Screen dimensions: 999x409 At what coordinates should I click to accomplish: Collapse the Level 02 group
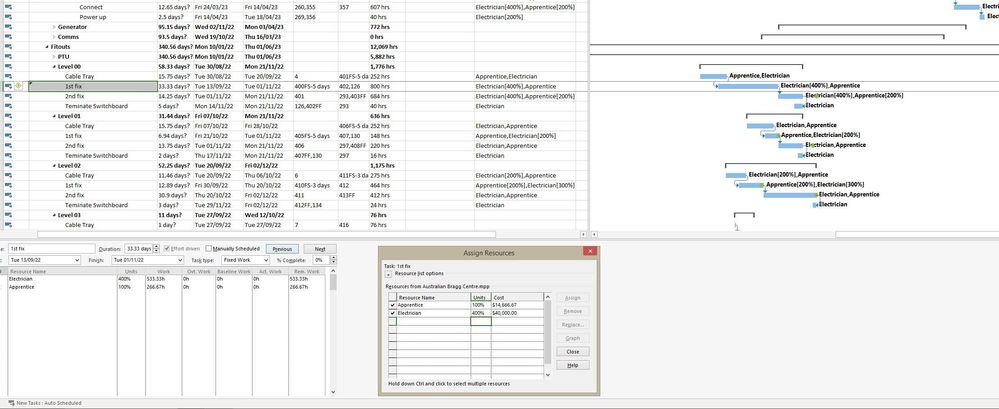[x=54, y=166]
